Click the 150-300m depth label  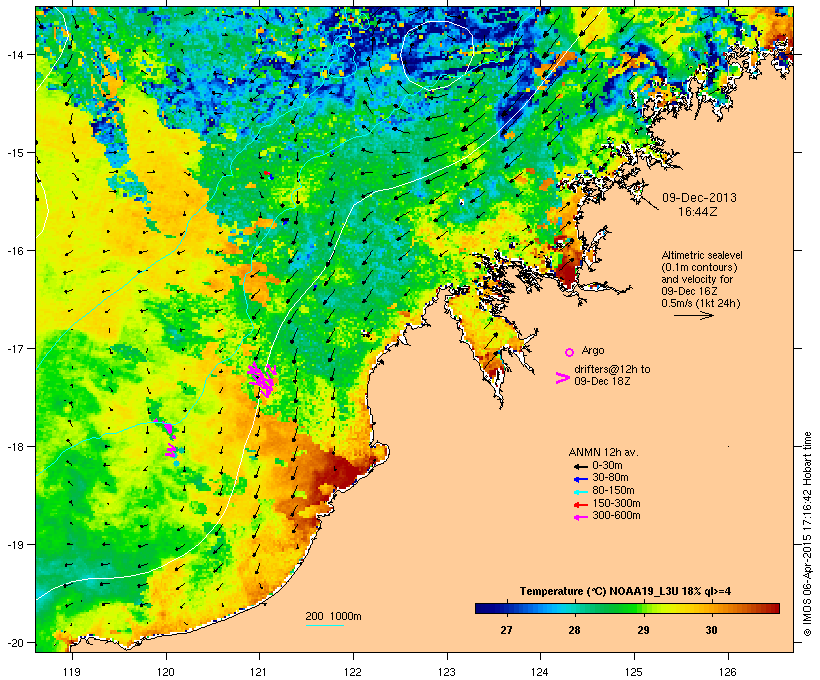[x=616, y=503]
